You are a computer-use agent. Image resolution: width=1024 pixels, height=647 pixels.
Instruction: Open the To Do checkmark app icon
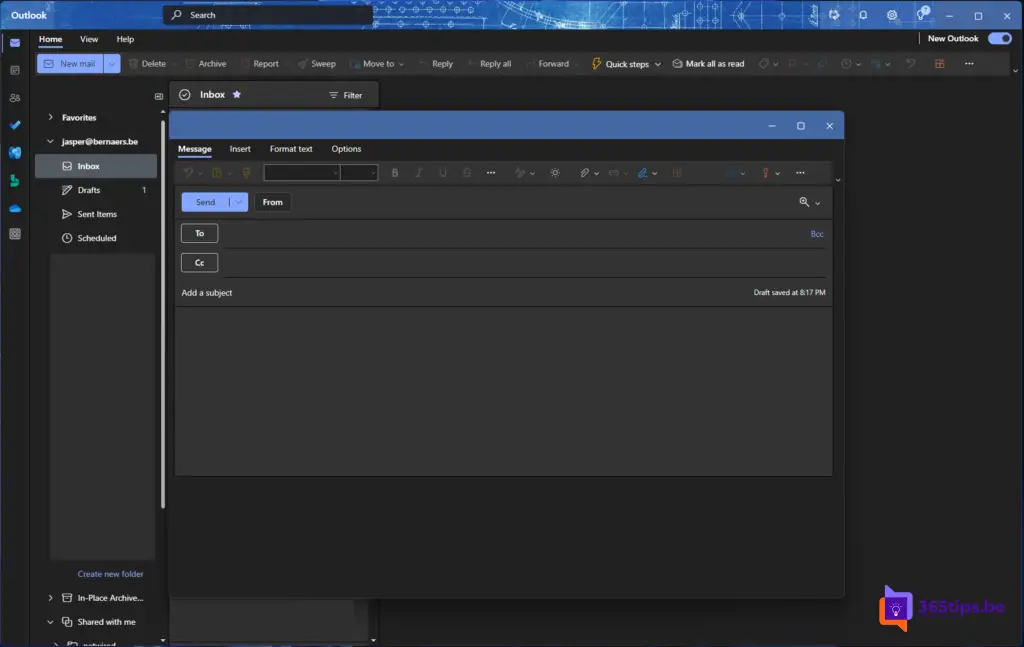click(14, 125)
